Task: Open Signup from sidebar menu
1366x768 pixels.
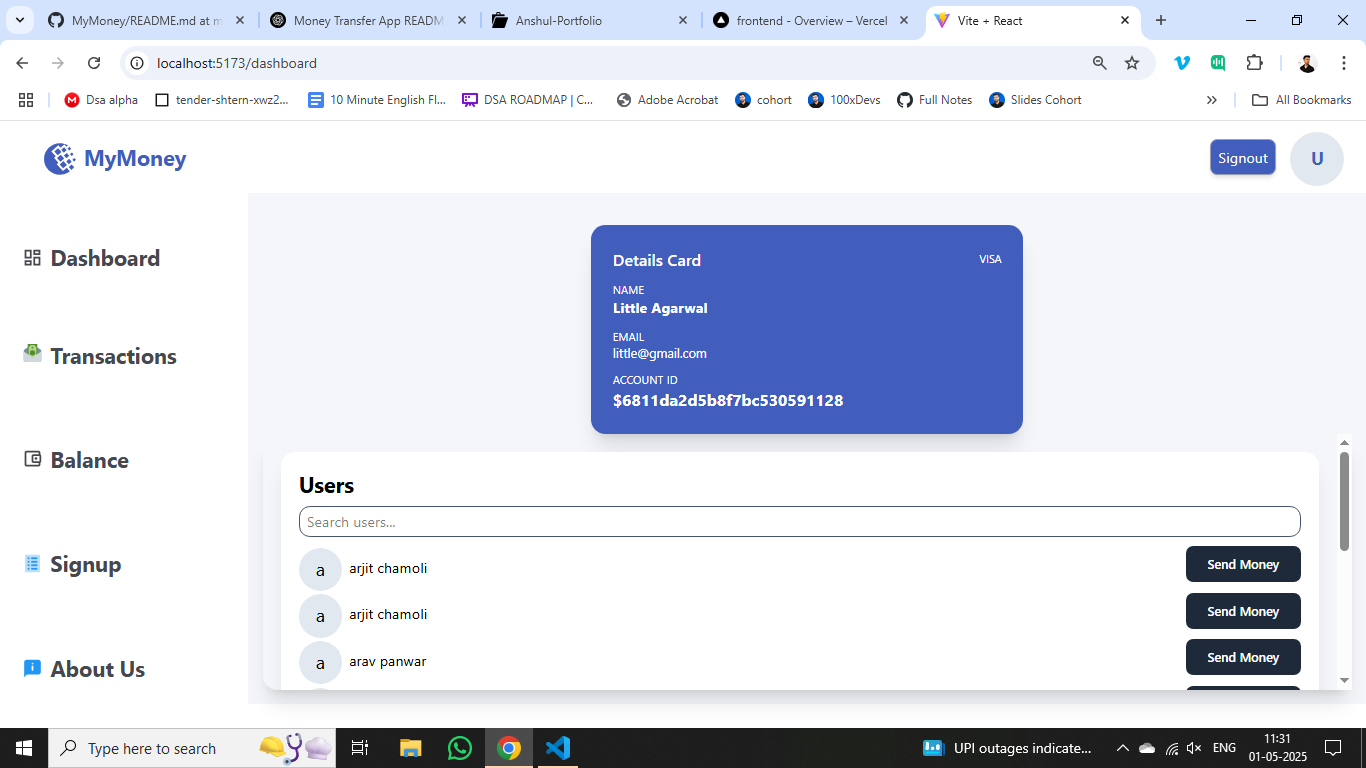Action: coord(85,564)
